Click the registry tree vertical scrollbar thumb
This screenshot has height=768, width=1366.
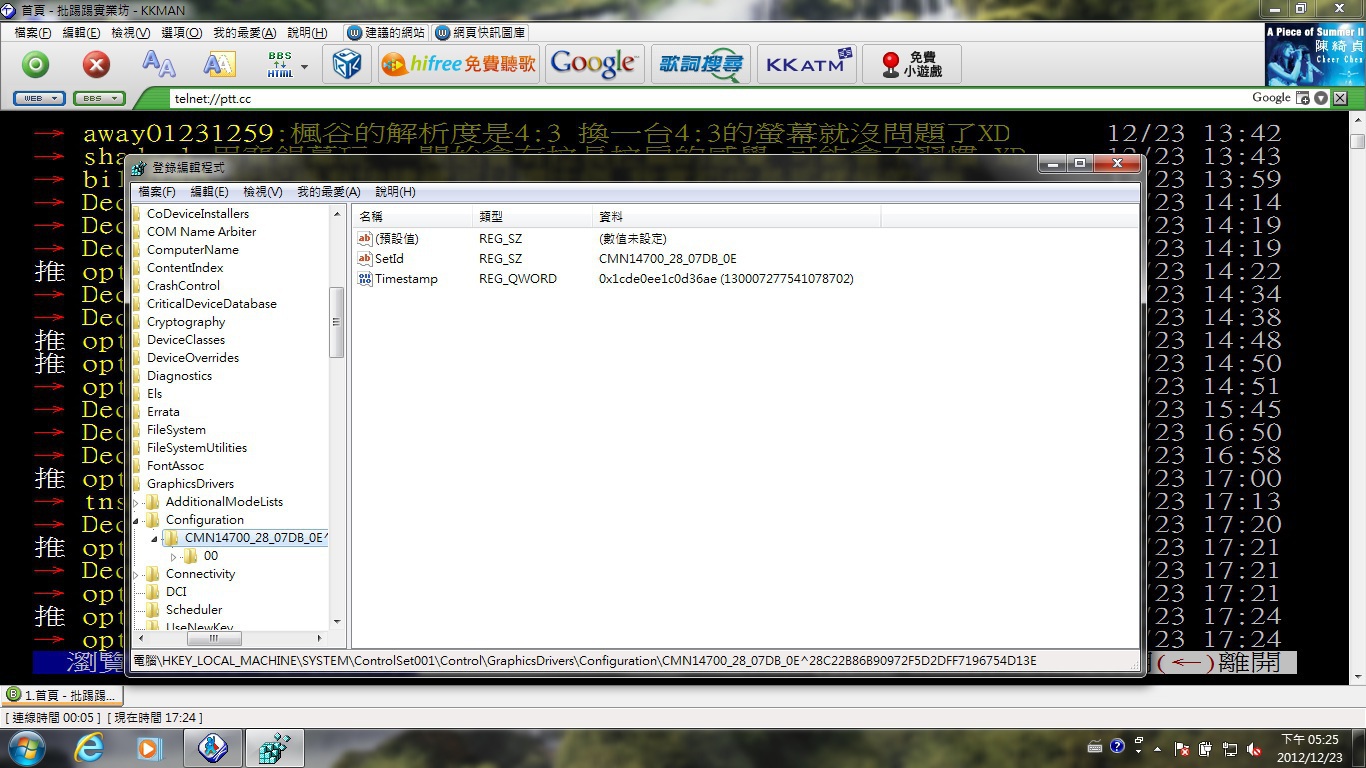click(x=336, y=322)
